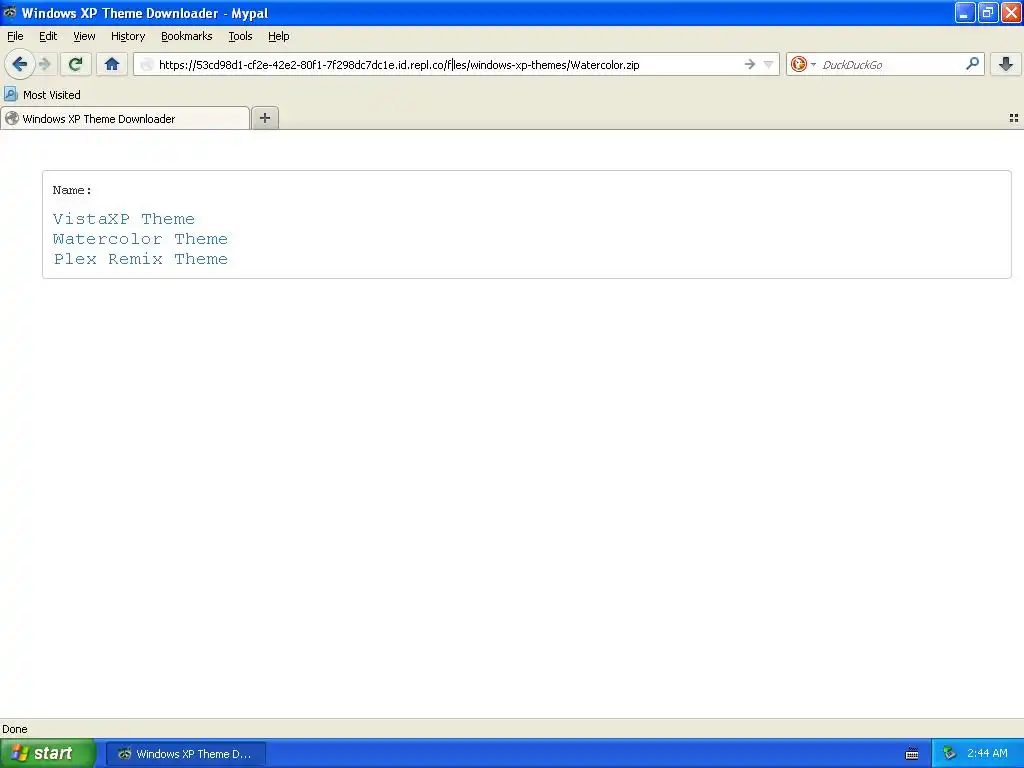Click the search magnifier icon
This screenshot has height=768, width=1024.
pyautogui.click(x=972, y=64)
